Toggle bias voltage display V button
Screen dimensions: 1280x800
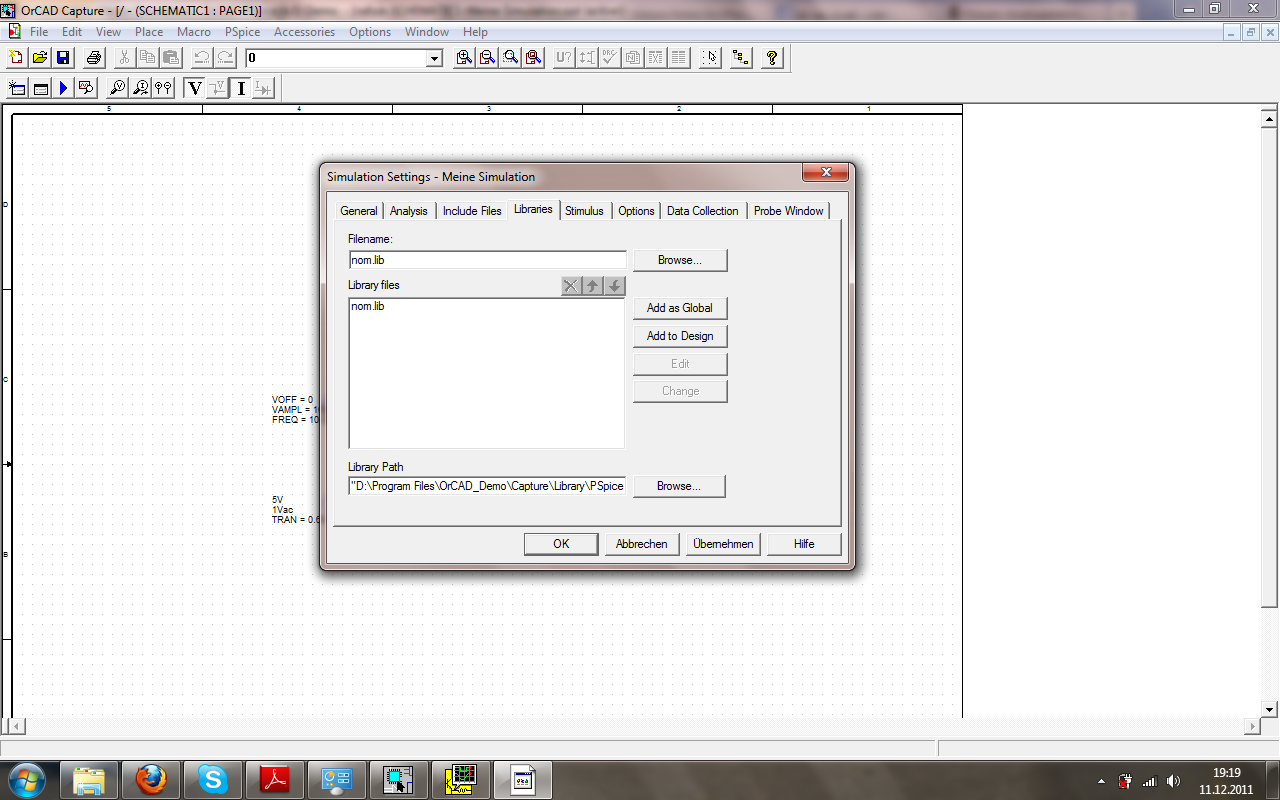coord(195,88)
